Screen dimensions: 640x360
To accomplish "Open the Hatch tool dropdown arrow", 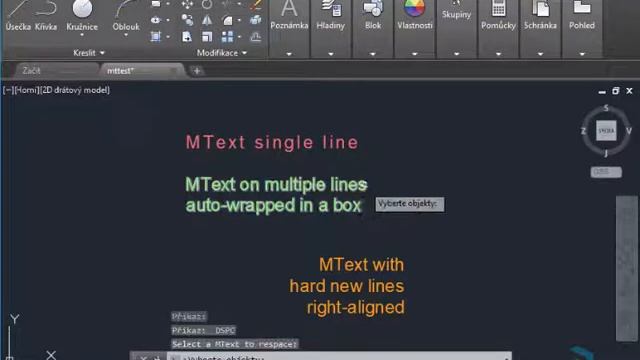I will (x=168, y=37).
